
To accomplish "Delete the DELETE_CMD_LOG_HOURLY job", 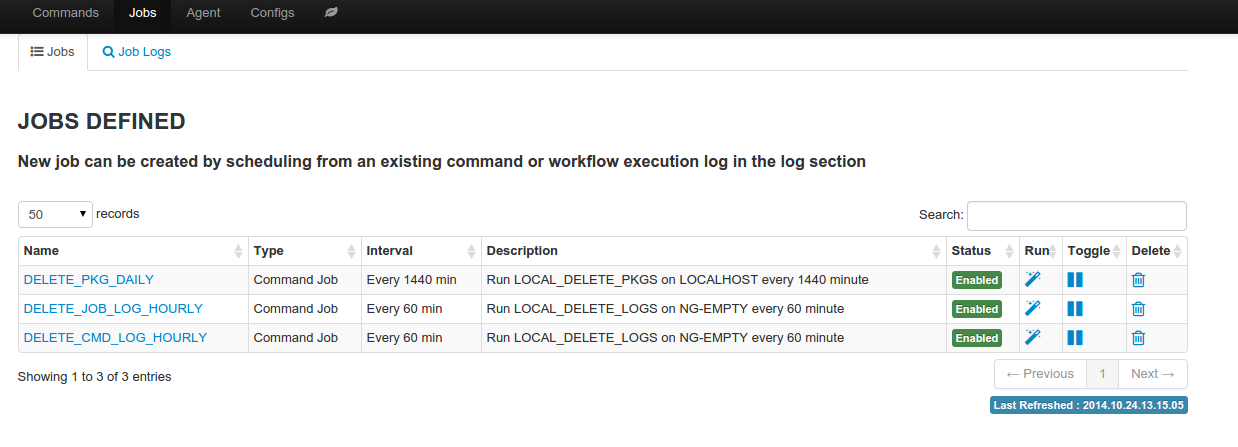I will tap(1138, 338).
